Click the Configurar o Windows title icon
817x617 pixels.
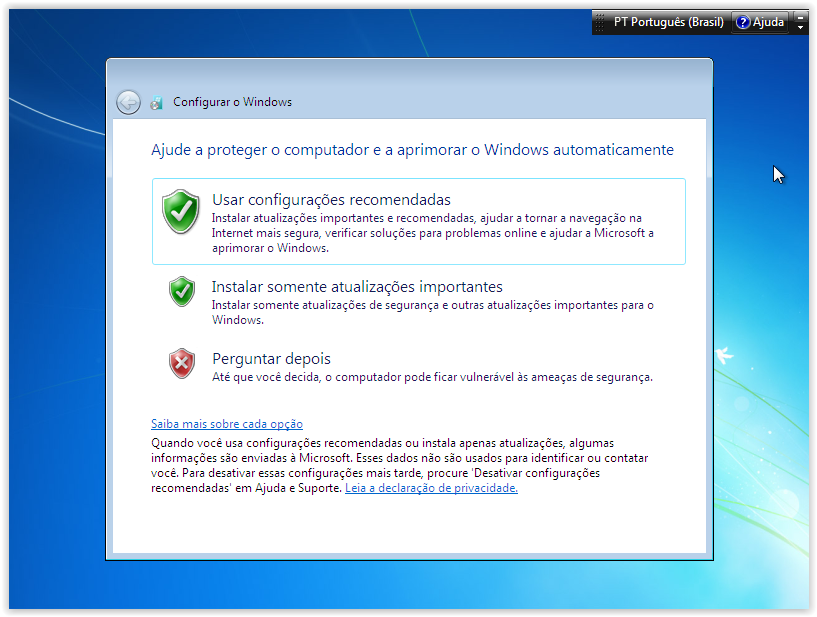tap(157, 103)
